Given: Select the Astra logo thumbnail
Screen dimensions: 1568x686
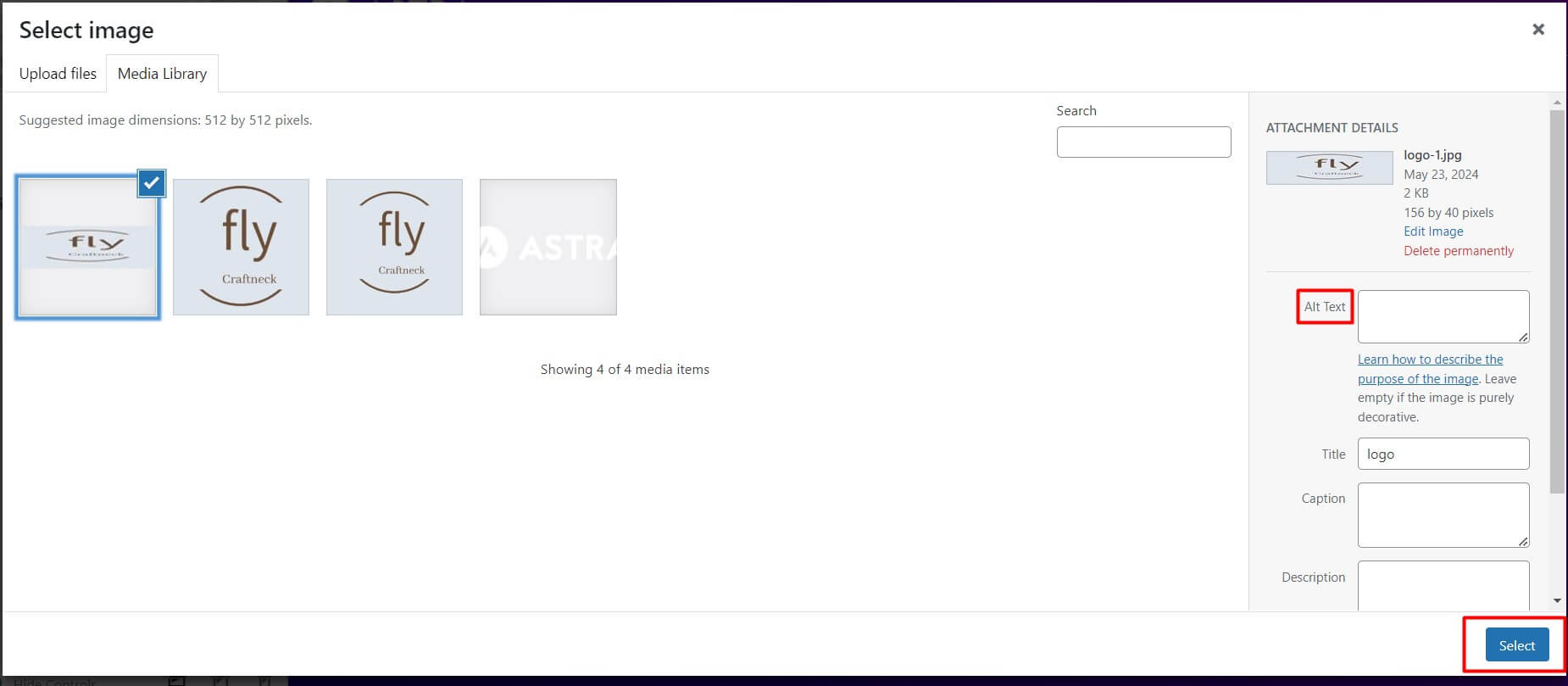Looking at the screenshot, I should pos(548,247).
